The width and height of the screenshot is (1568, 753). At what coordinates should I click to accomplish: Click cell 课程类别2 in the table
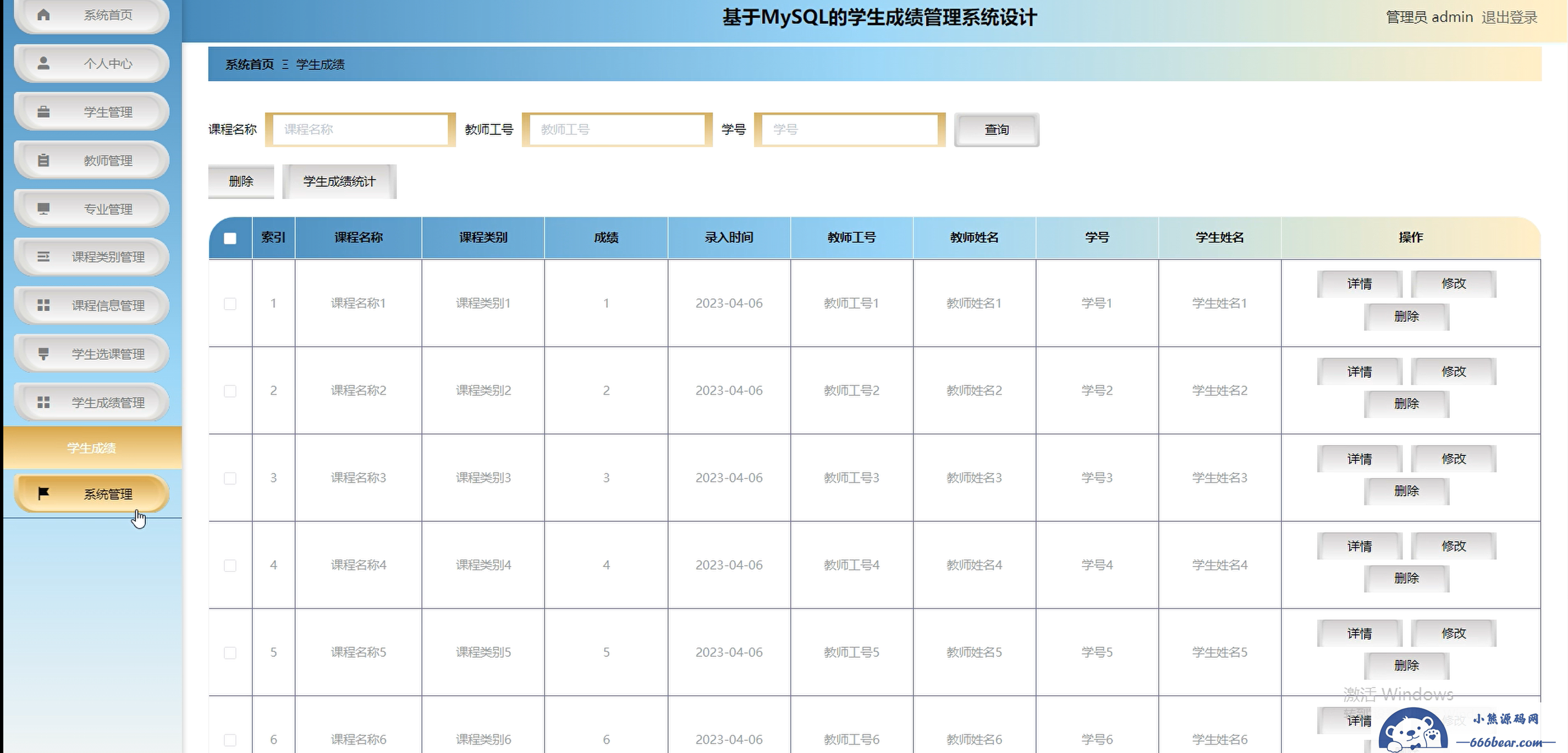click(483, 390)
